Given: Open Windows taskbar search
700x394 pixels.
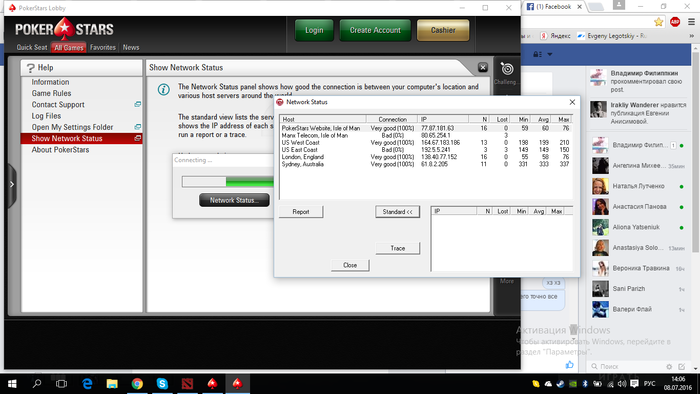Looking at the screenshot, I should point(37,383).
